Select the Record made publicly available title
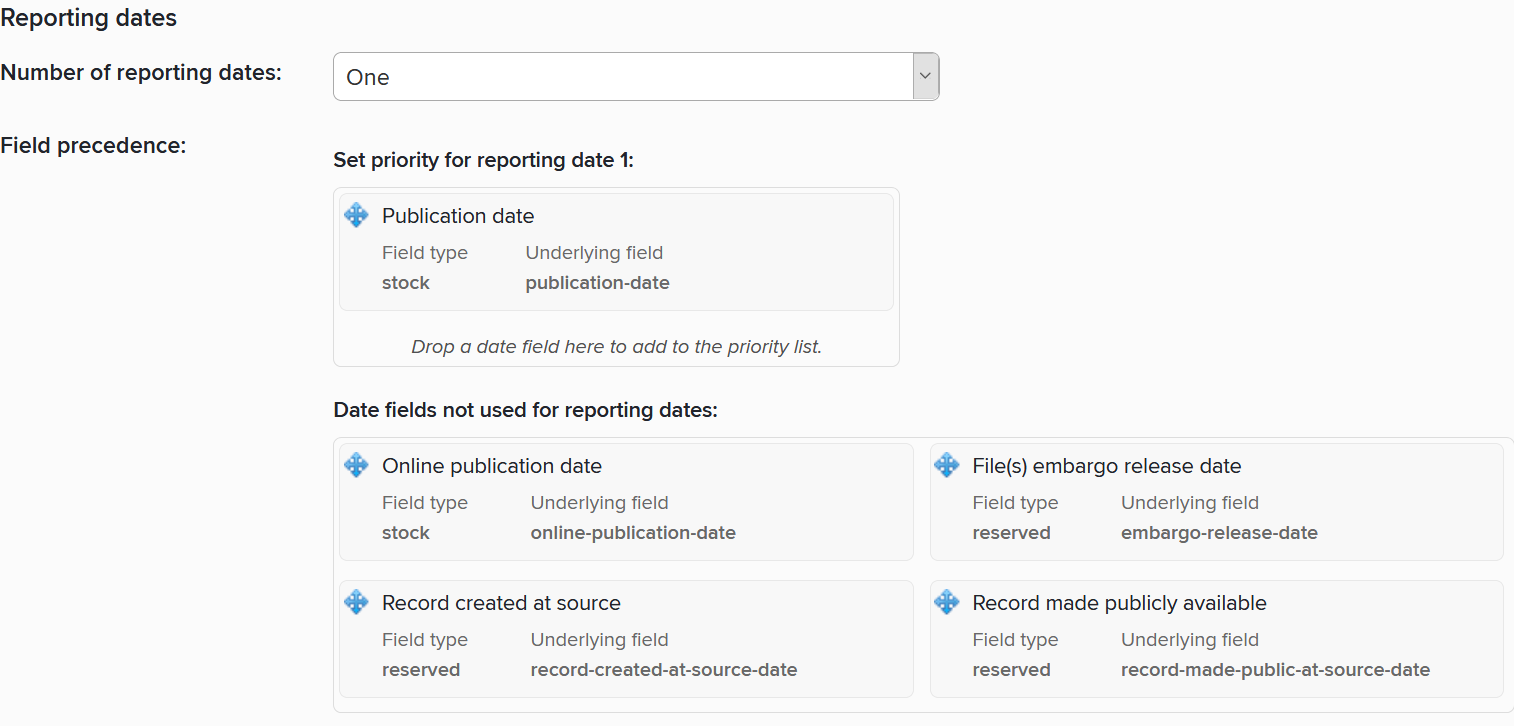The width and height of the screenshot is (1514, 726). click(1119, 603)
